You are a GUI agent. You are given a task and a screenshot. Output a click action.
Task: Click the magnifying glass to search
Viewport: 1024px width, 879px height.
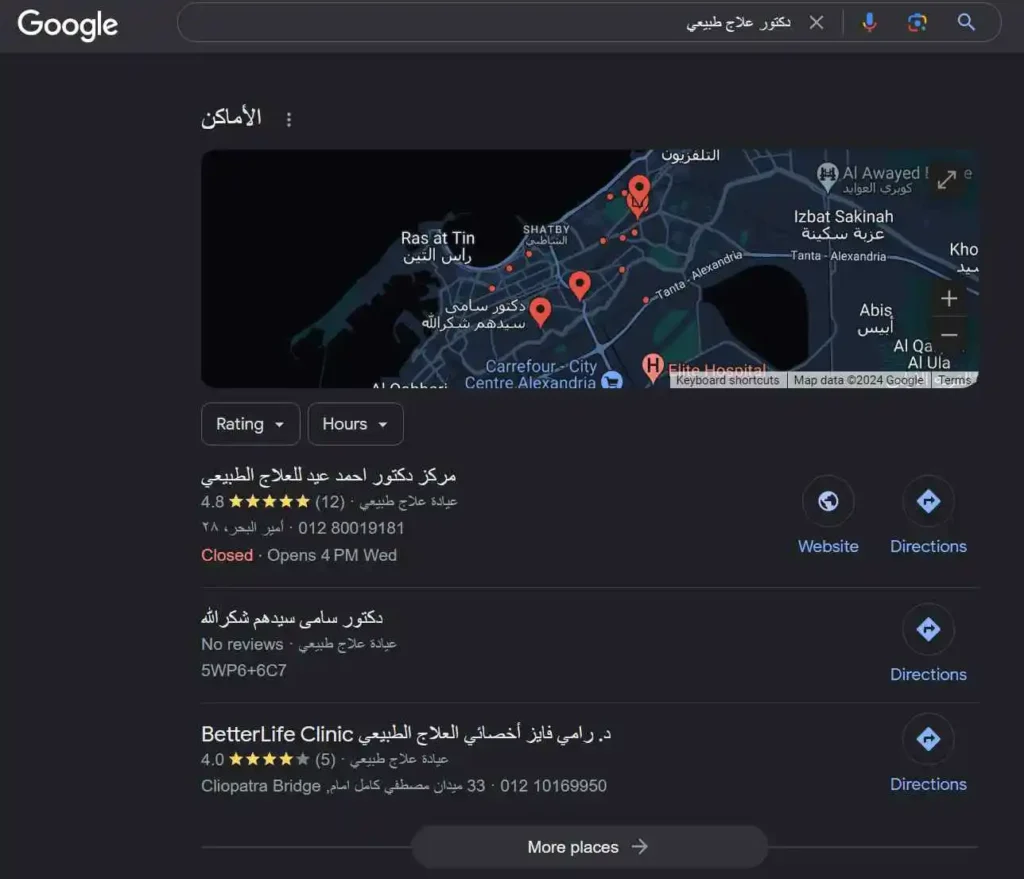pyautogui.click(x=965, y=22)
